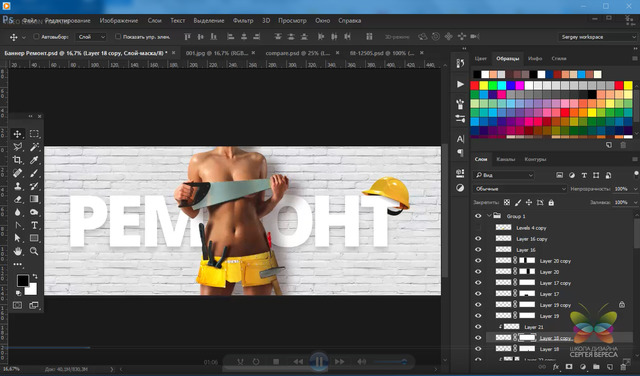The image size is (640, 376).
Task: Select the Eraser tool
Action: click(17, 199)
